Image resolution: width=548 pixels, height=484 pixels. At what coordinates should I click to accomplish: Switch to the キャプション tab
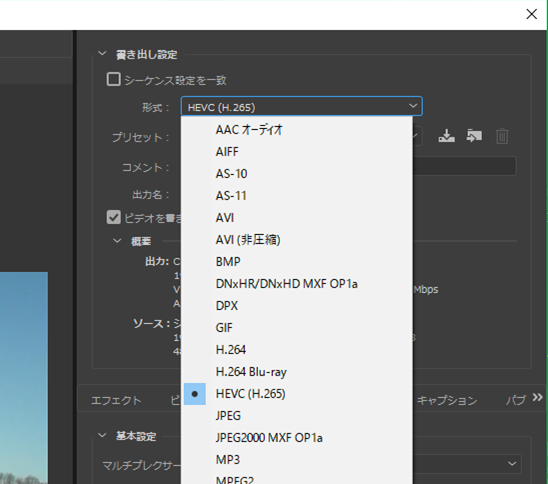click(447, 400)
